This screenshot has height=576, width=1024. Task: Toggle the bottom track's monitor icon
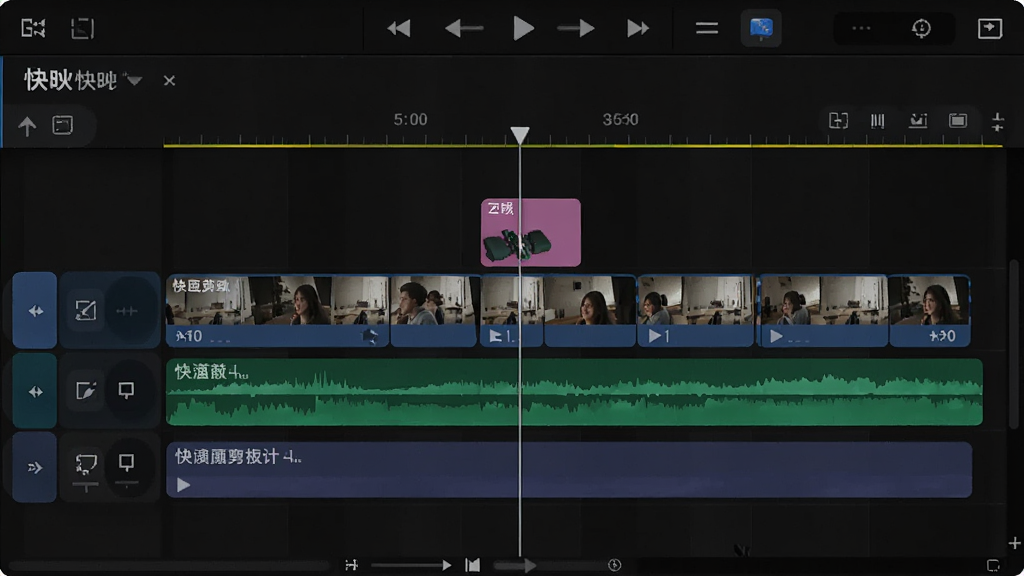click(126, 463)
